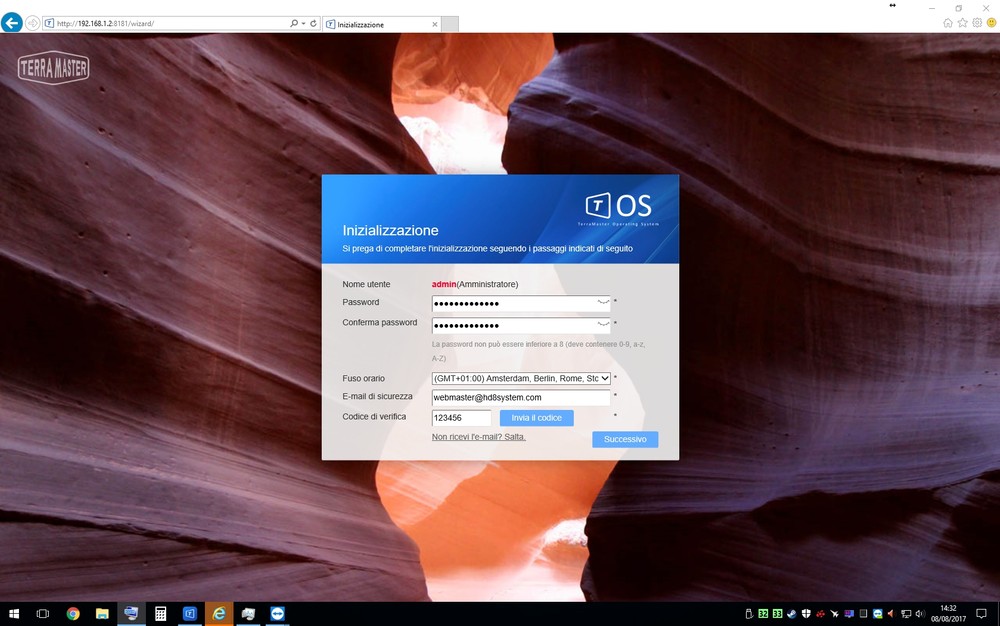Screen dimensions: 1000x626
Task: Click the Steam icon in system tray
Action: 791,613
